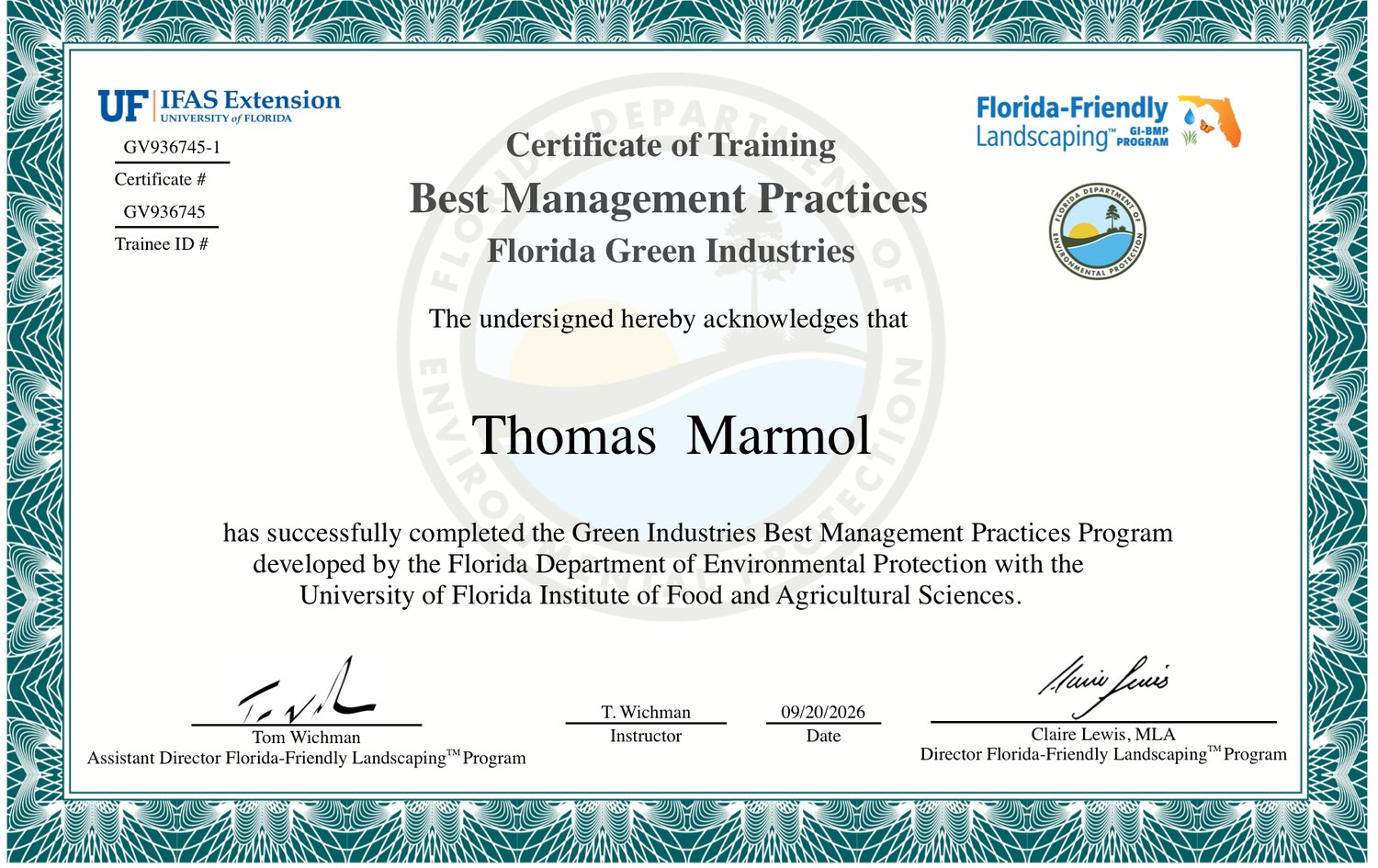Click the 'Florida Green Industries' subtitle
The height and width of the screenshot is (868, 1378).
click(x=671, y=251)
